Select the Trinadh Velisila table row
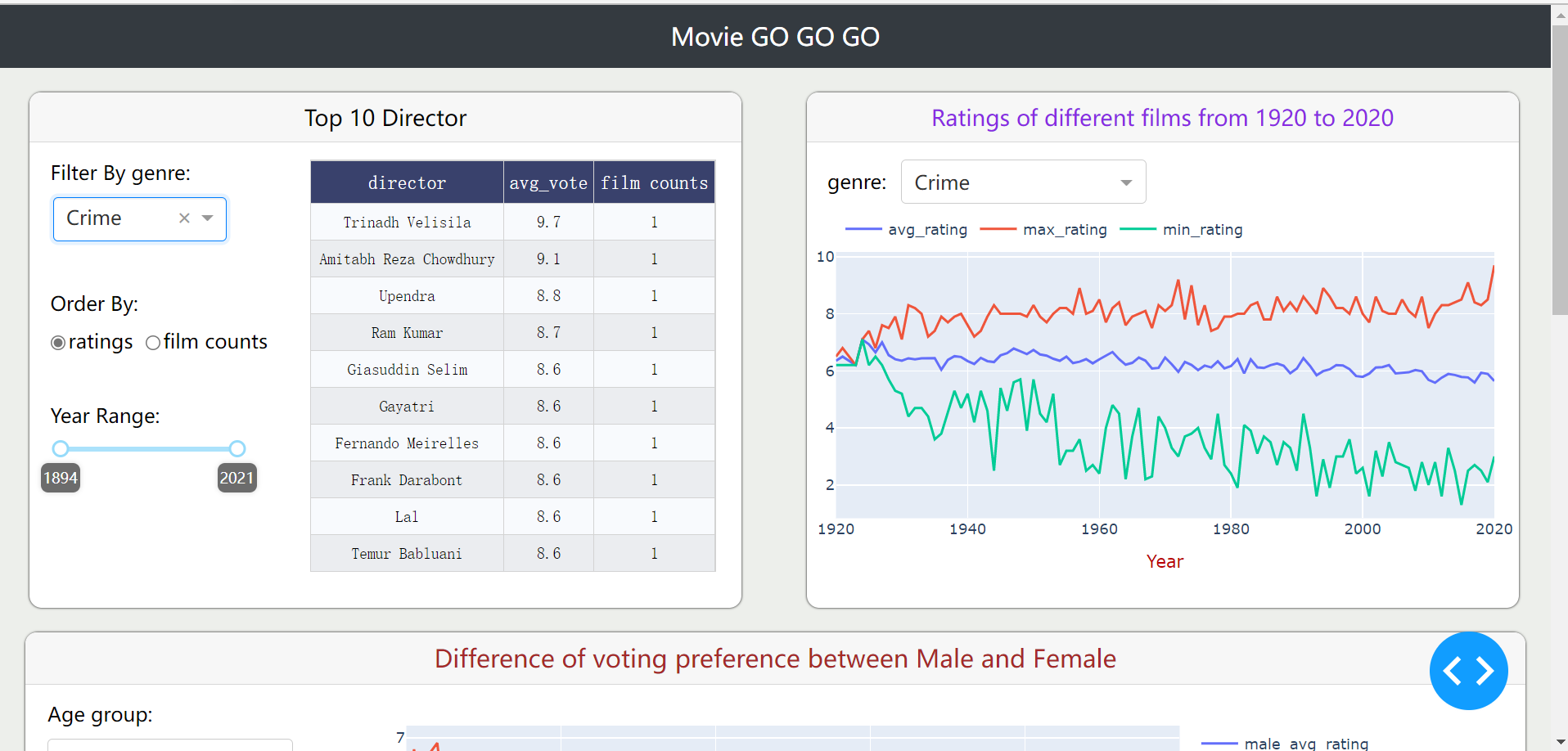This screenshot has height=751, width=1568. coord(407,222)
